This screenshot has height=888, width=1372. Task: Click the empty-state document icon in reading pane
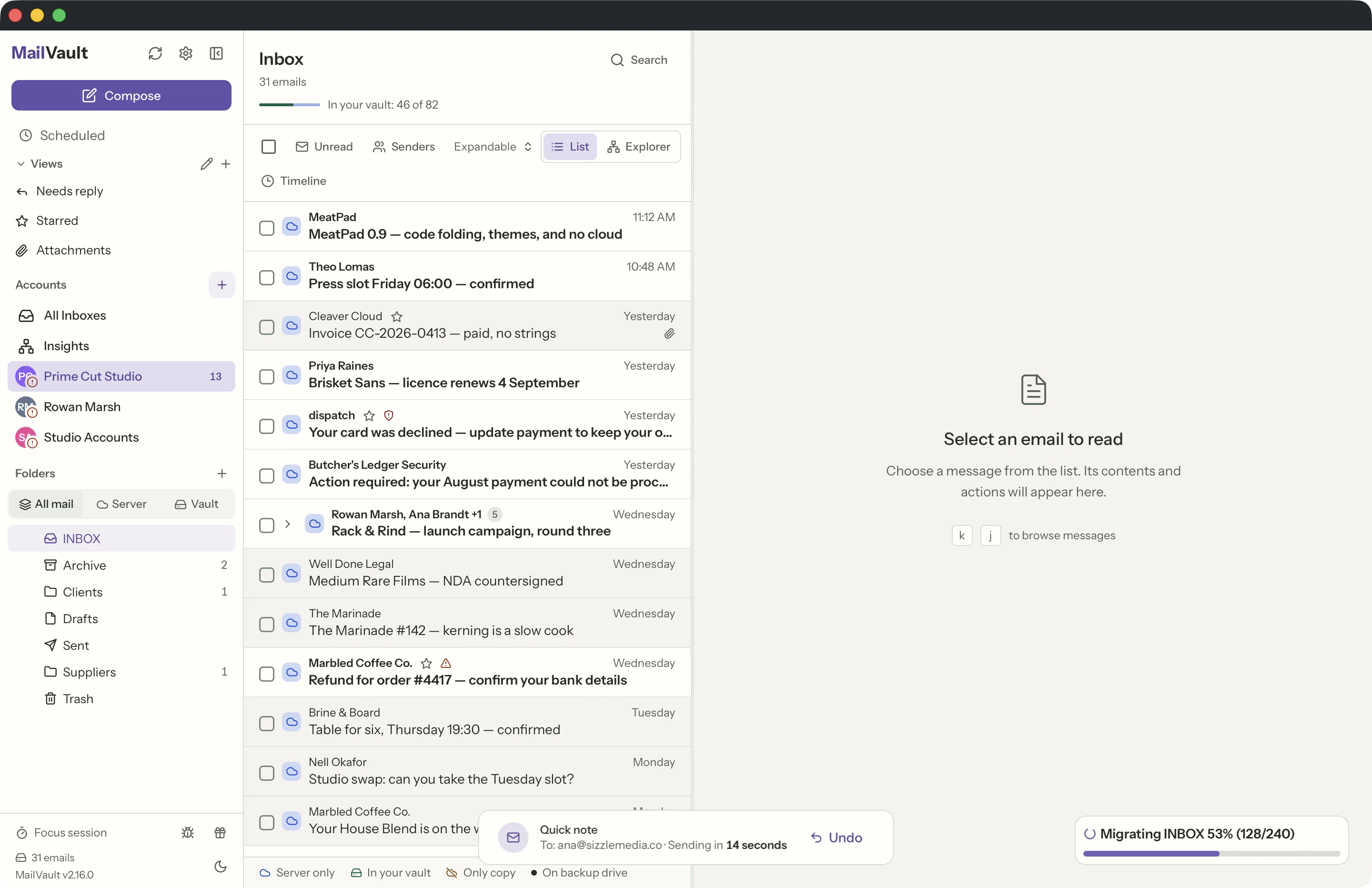click(1033, 390)
